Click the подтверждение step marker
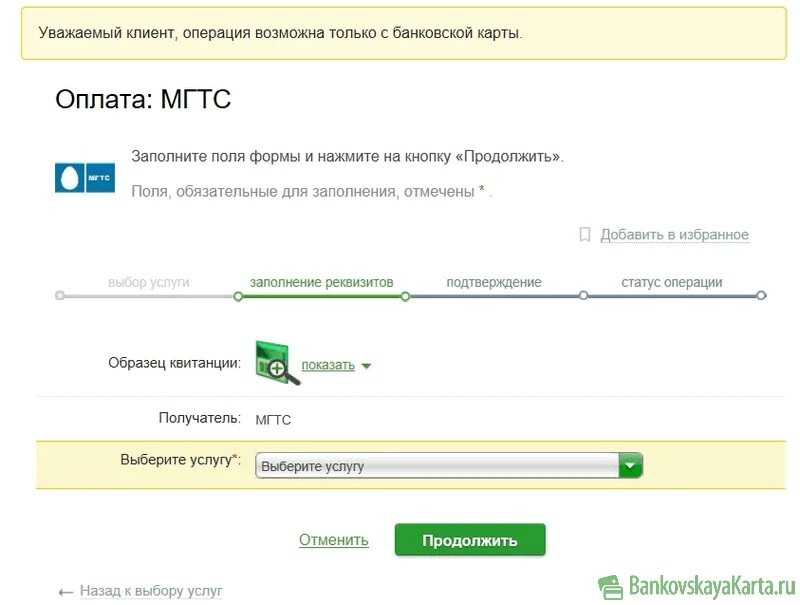Viewport: 800px width, 605px height. click(x=585, y=296)
